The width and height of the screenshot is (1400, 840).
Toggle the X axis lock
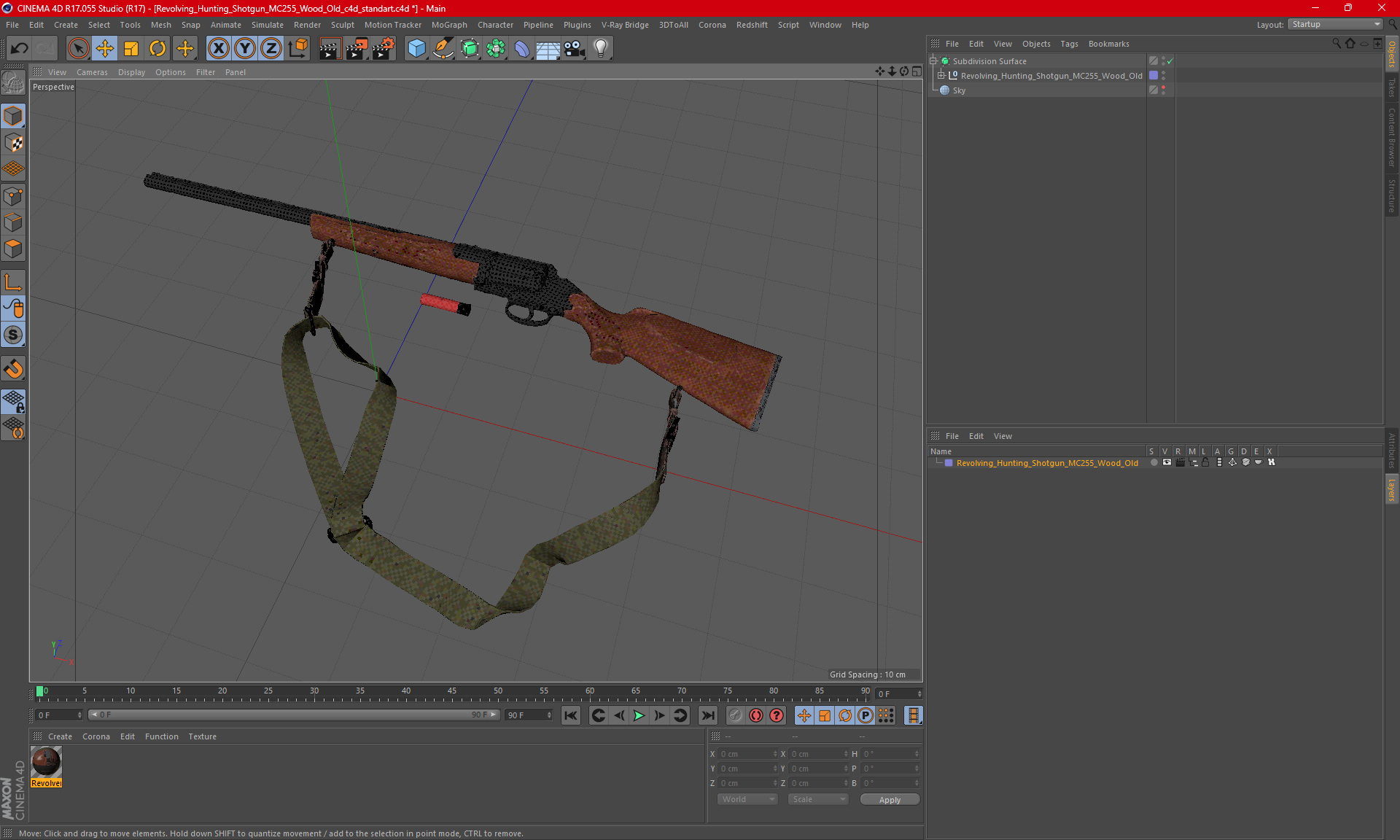click(218, 48)
